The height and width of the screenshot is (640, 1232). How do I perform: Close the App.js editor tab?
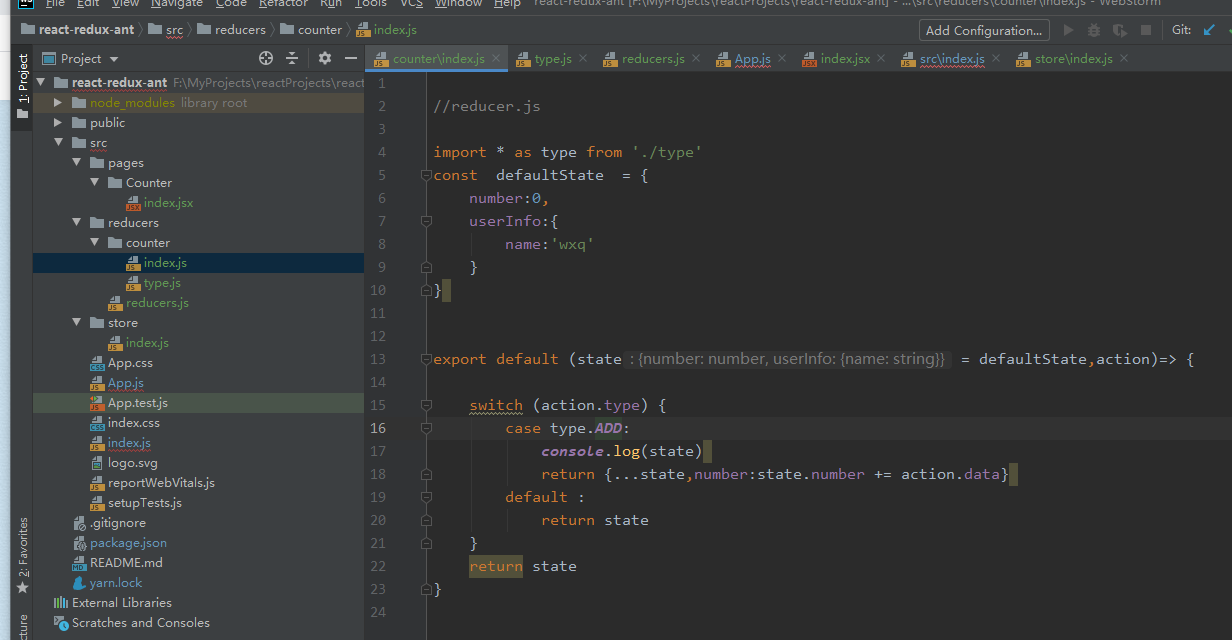point(783,59)
